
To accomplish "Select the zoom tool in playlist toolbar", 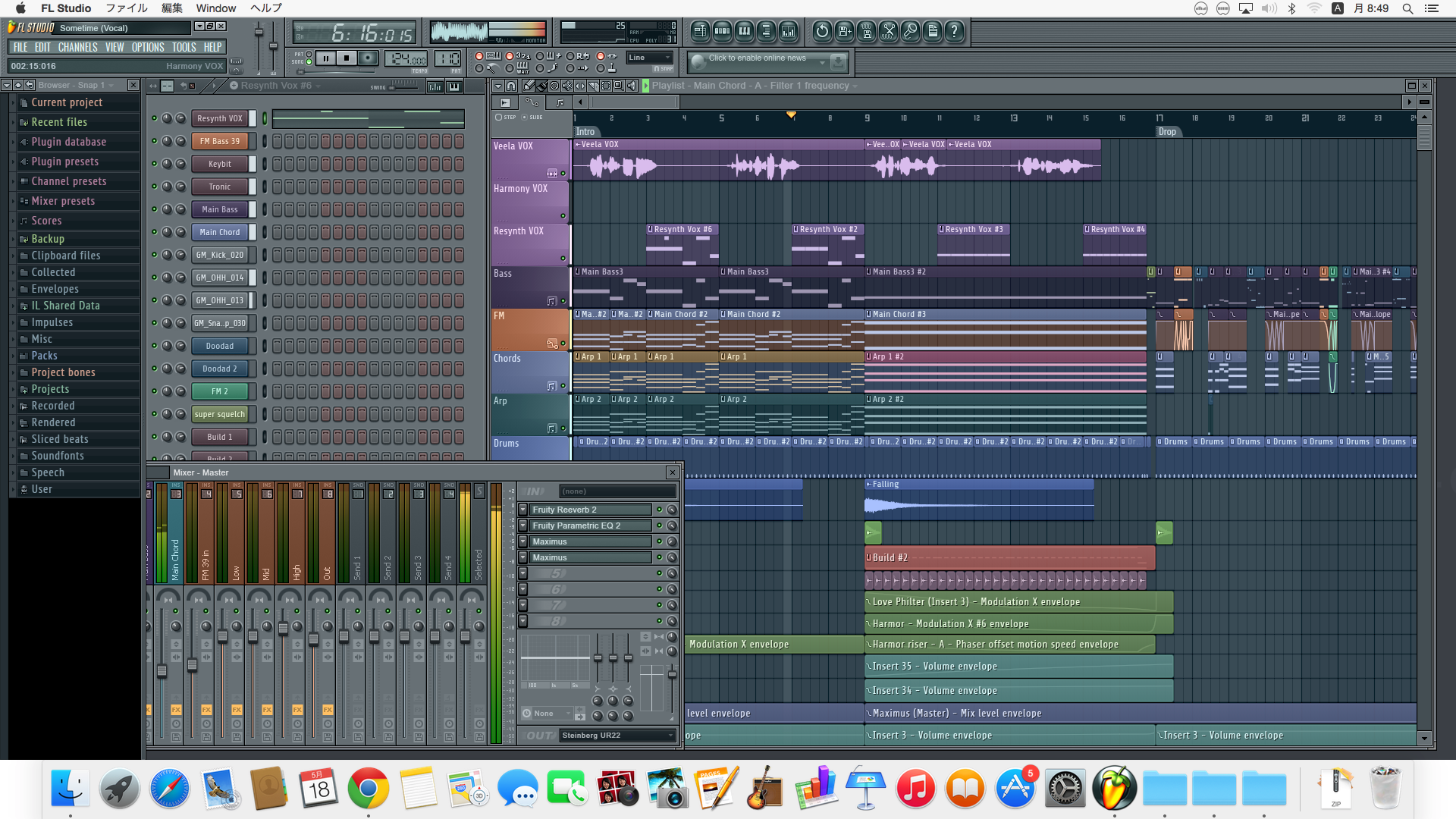I will (x=619, y=86).
